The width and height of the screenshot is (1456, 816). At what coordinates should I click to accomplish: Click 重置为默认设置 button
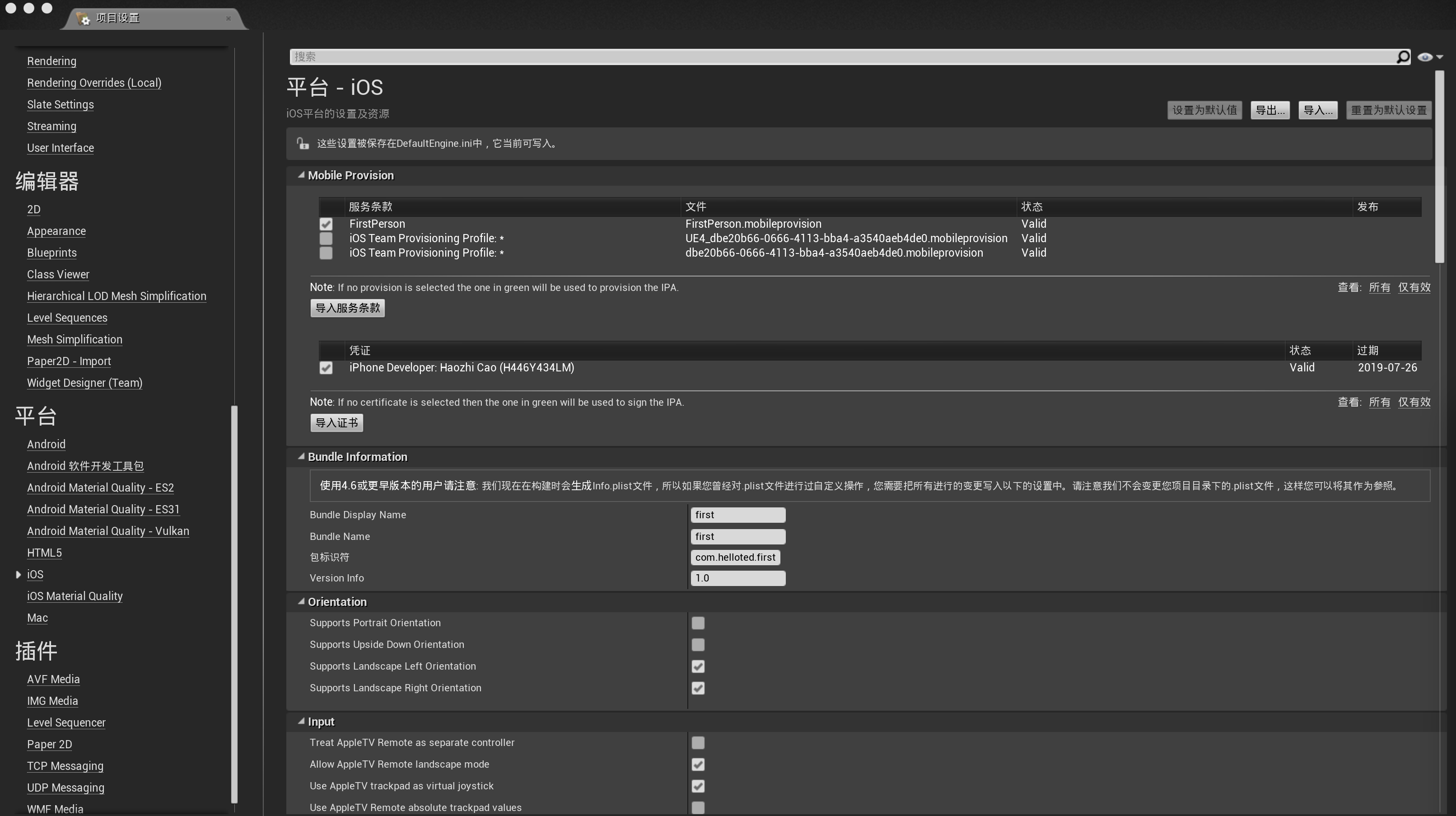[x=1389, y=110]
